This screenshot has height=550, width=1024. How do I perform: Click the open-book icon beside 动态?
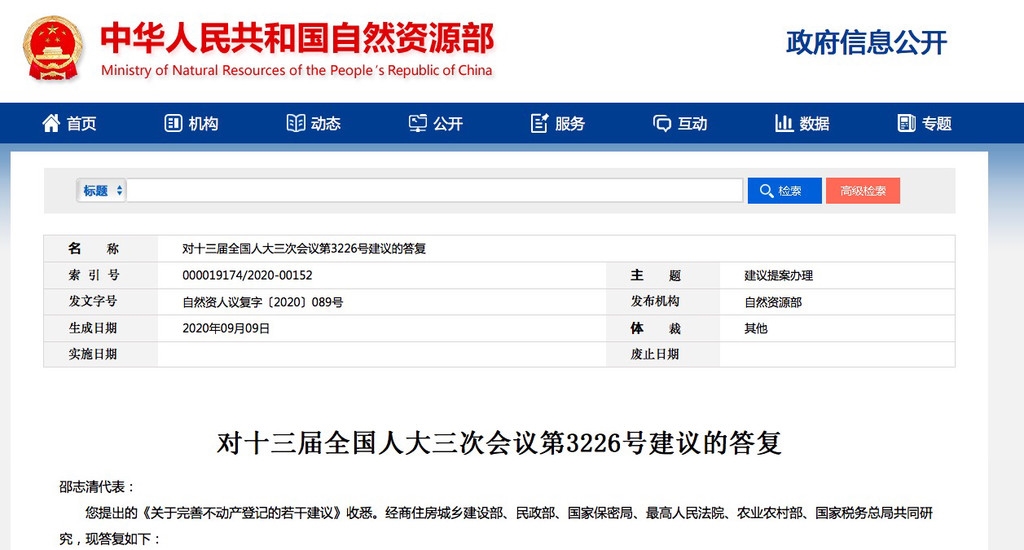[295, 123]
